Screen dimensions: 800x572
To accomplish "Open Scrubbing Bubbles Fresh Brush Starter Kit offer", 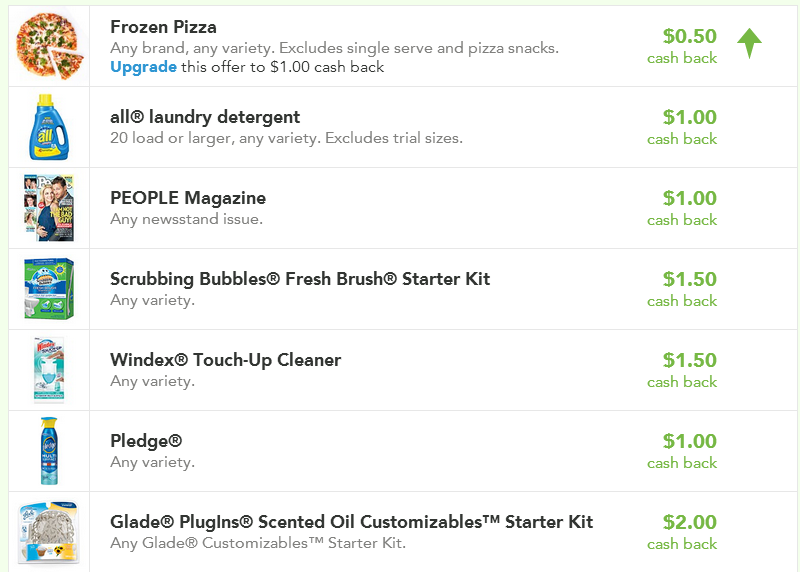I will click(x=300, y=279).
